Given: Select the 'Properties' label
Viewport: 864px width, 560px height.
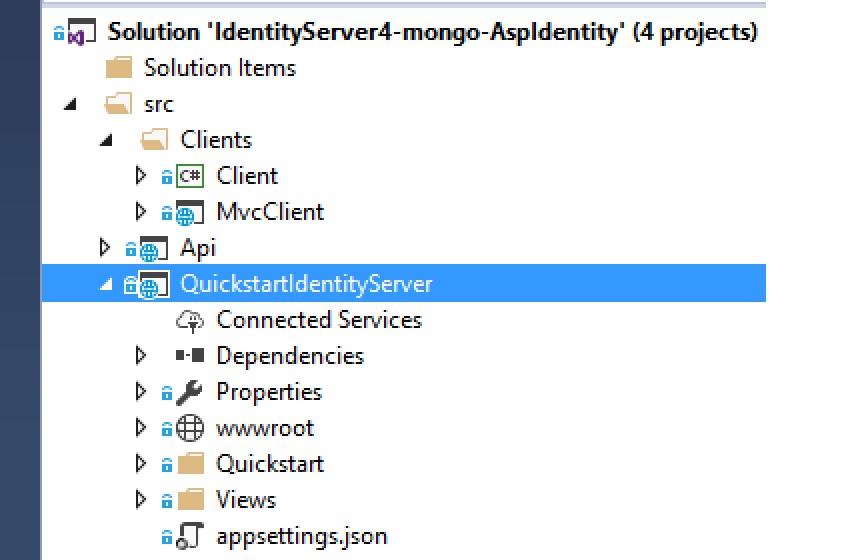Looking at the screenshot, I should [269, 392].
